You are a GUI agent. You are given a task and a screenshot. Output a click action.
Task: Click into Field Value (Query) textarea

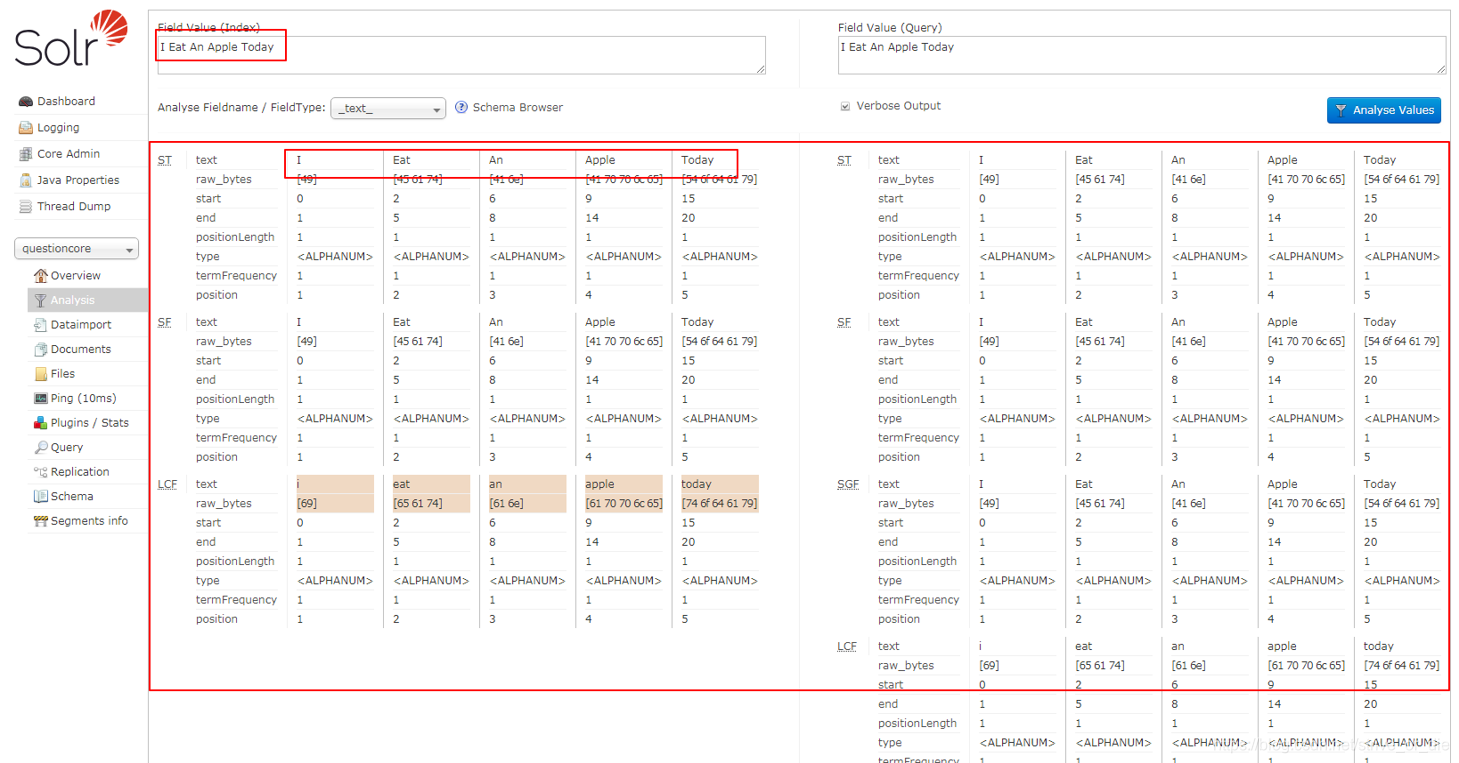pos(1141,55)
